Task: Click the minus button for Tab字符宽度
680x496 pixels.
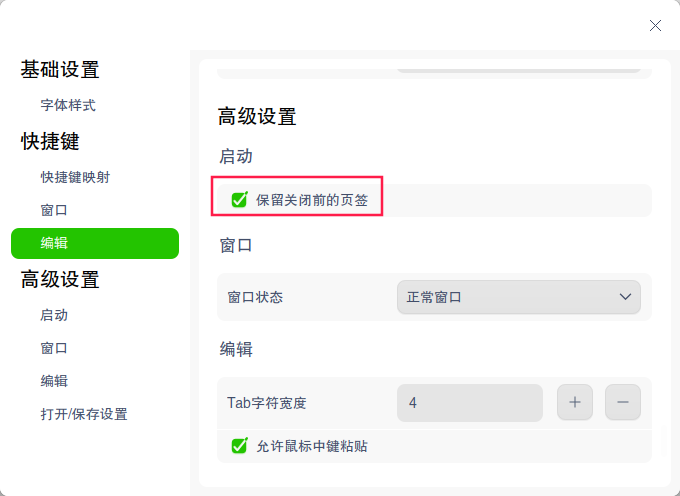Action: coord(623,402)
